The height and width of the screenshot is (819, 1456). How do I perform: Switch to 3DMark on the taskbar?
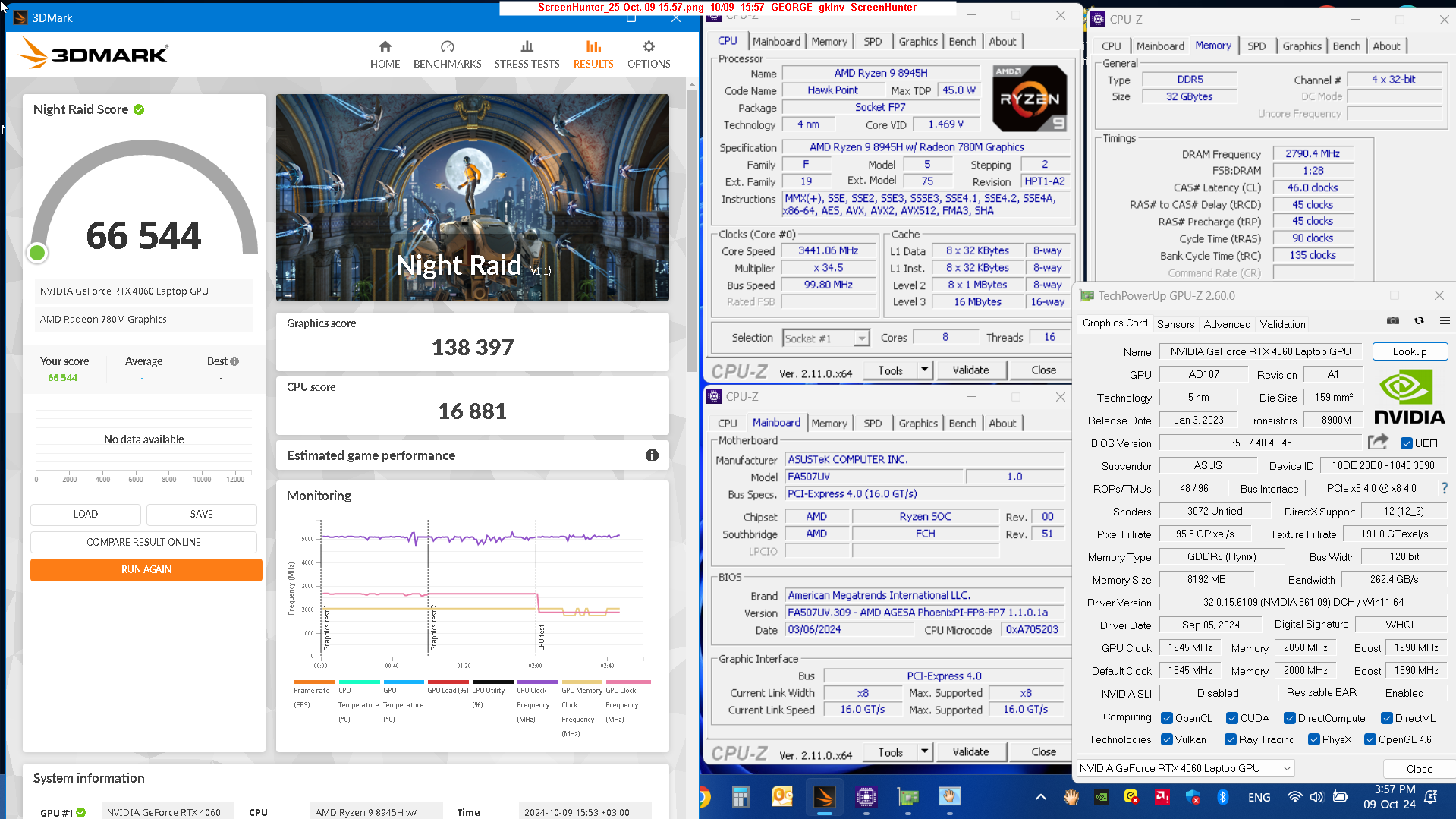click(824, 796)
